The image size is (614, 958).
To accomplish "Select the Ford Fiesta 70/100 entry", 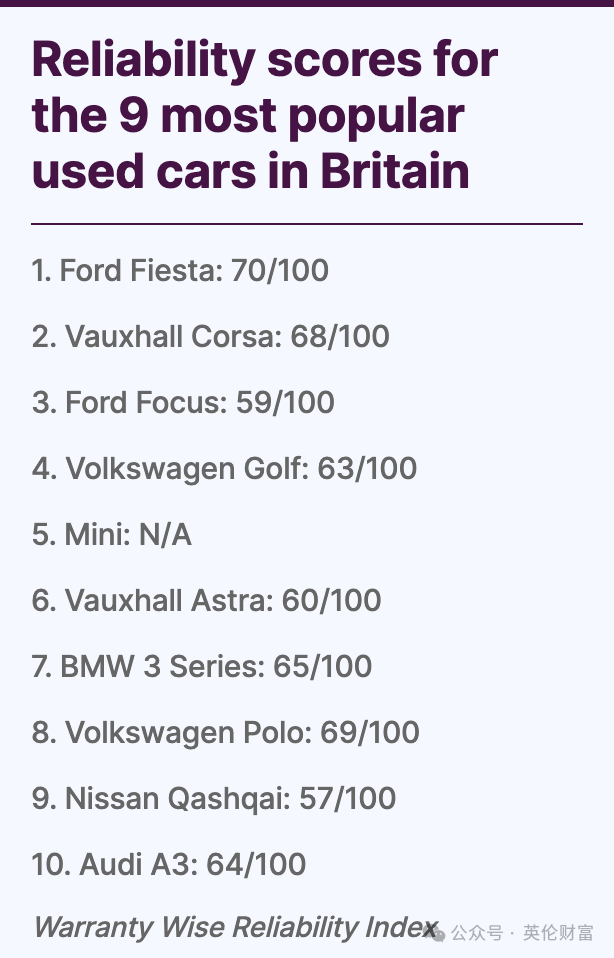I will click(x=180, y=271).
